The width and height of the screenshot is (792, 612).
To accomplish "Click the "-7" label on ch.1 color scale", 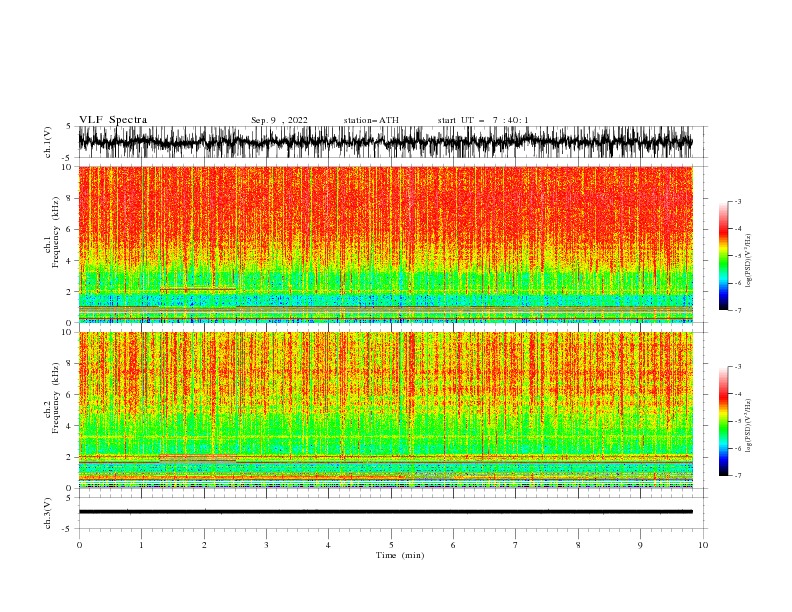I will [737, 310].
